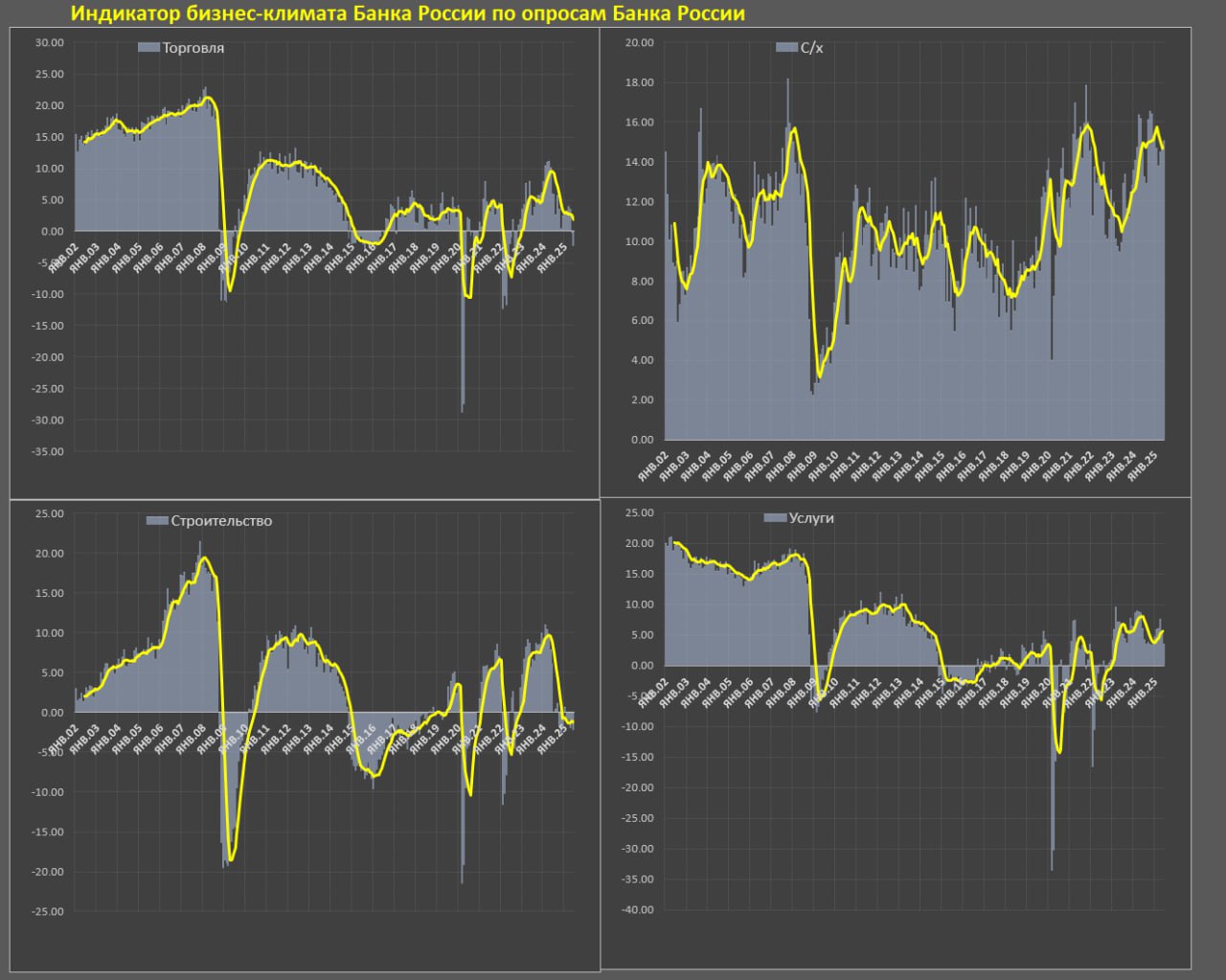
Task: Click the -40.00 axis label in Услуги chart
Action: (x=637, y=910)
